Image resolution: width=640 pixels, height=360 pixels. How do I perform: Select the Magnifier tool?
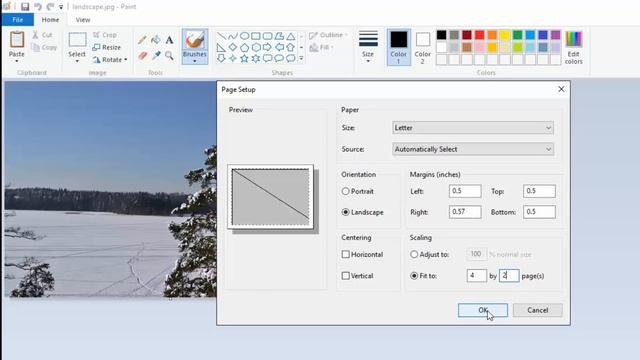[x=169, y=56]
